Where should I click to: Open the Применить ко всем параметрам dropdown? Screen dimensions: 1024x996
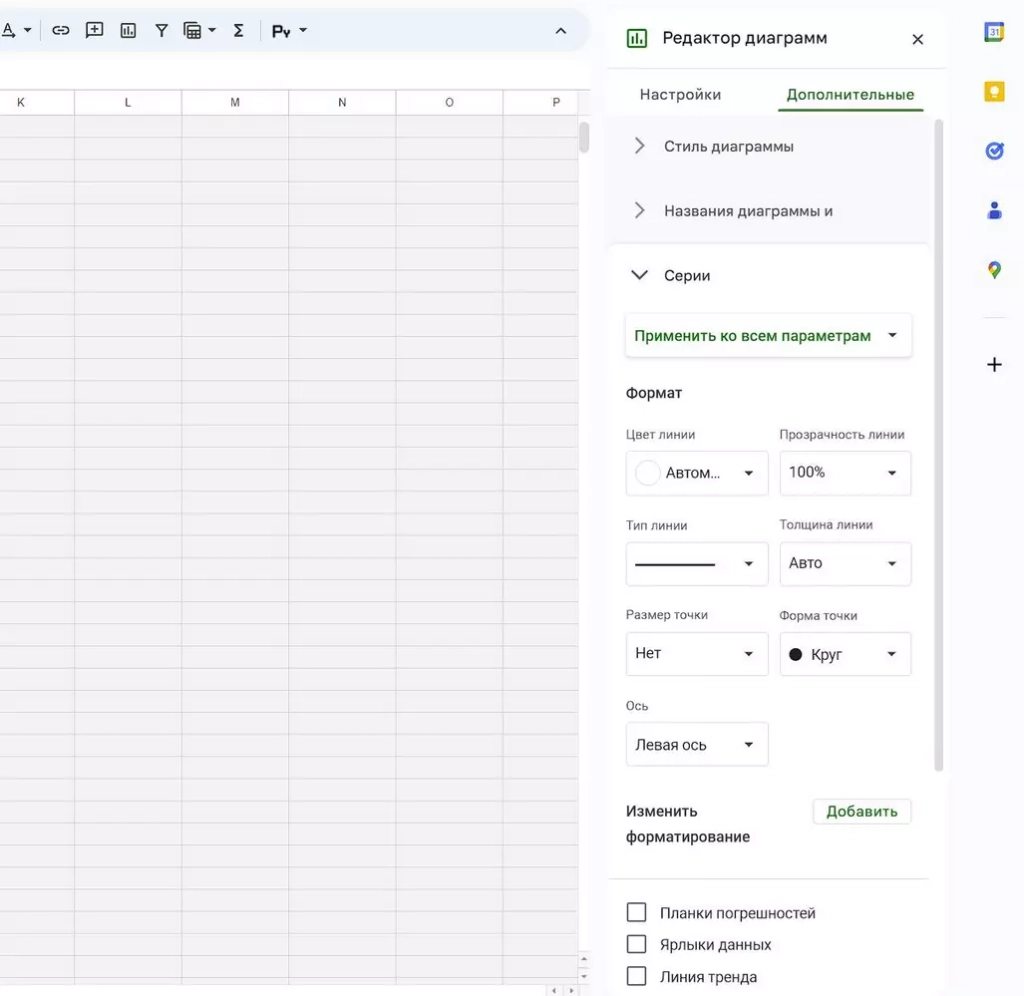(767, 336)
